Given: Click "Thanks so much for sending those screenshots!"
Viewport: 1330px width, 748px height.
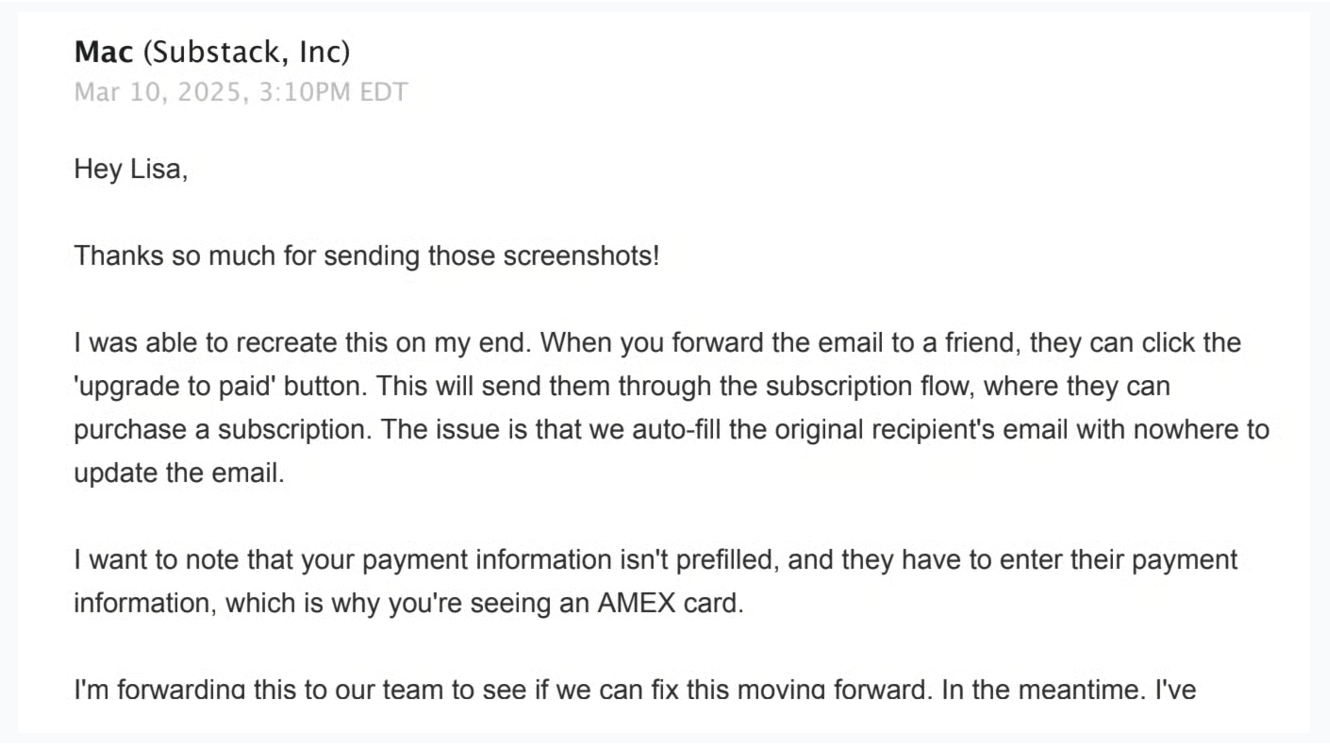Looking at the screenshot, I should (x=366, y=256).
